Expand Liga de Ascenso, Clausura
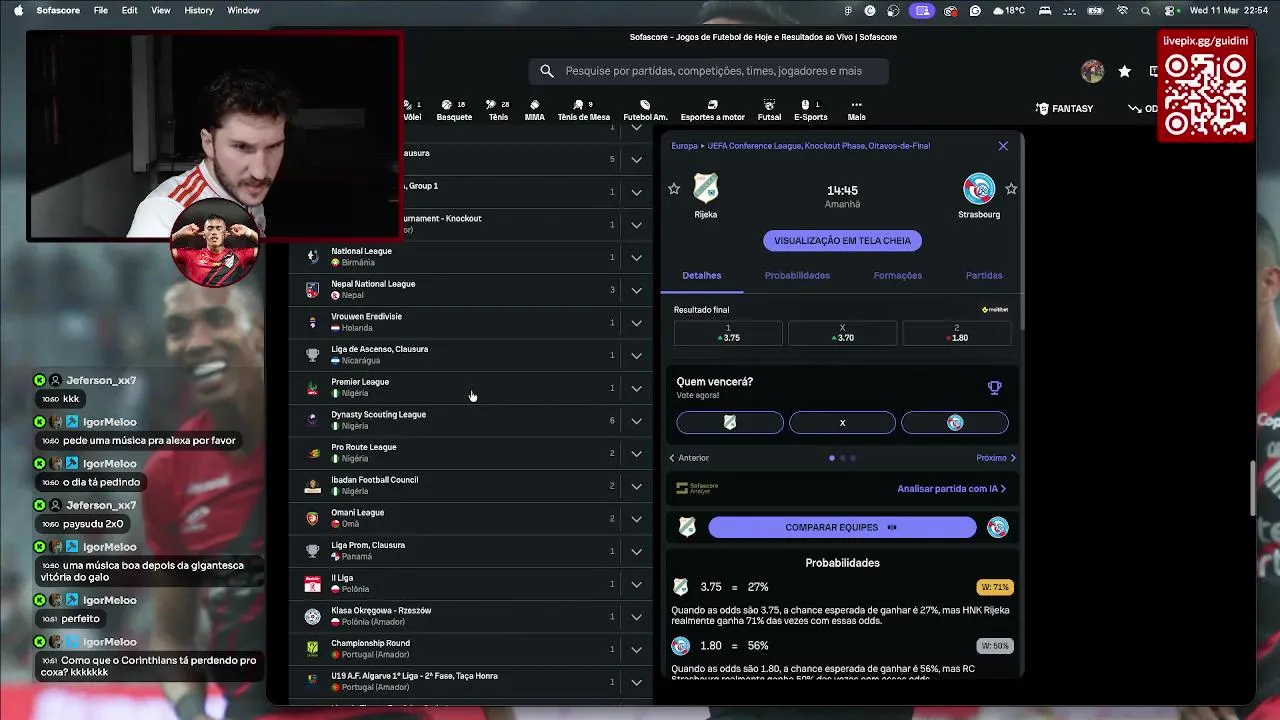Screen dimensions: 1280x720 (x=636, y=355)
